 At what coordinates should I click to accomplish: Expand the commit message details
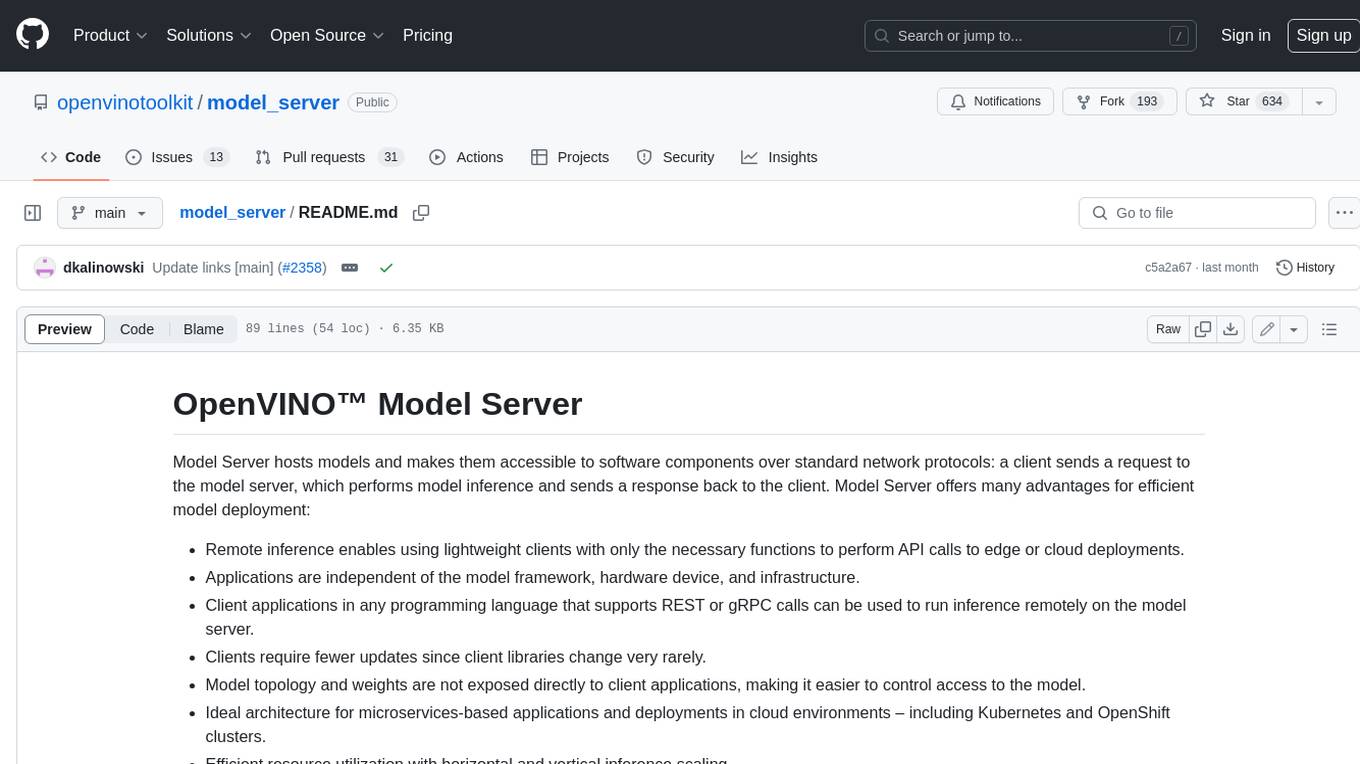tap(350, 268)
